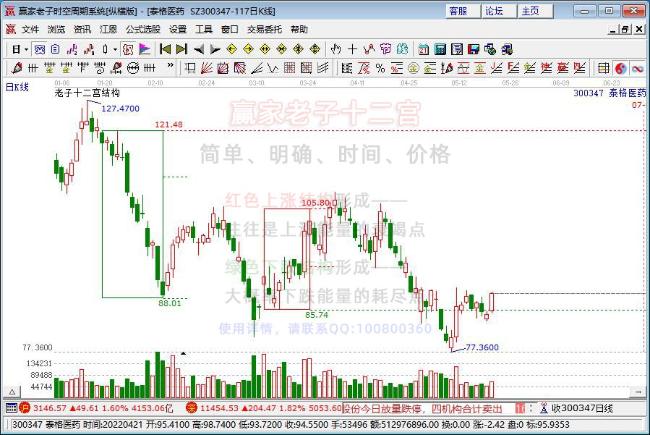Open the 设置 menu
650x435 pixels.
click(177, 29)
